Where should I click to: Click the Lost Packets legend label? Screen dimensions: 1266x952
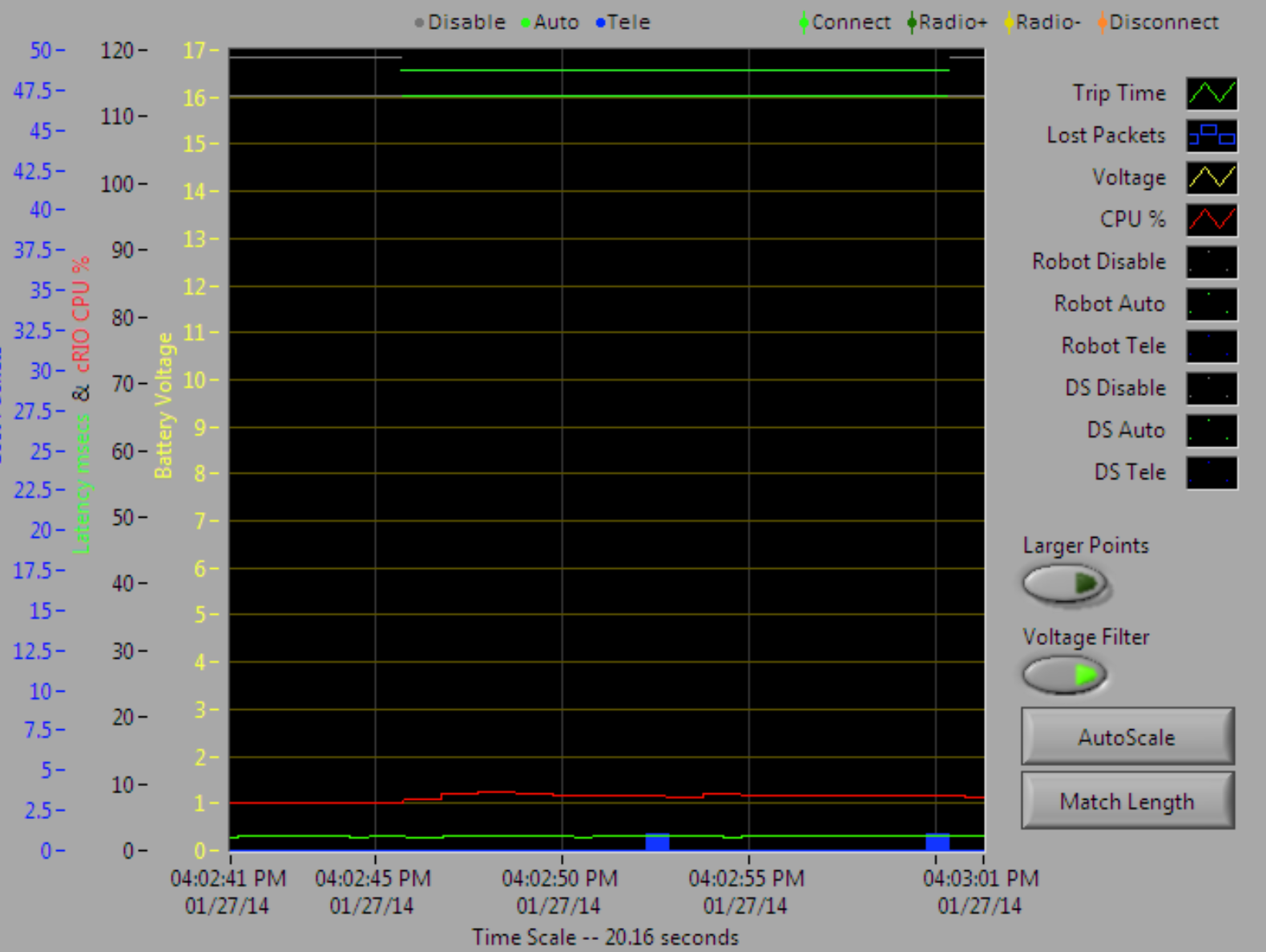(x=1106, y=135)
